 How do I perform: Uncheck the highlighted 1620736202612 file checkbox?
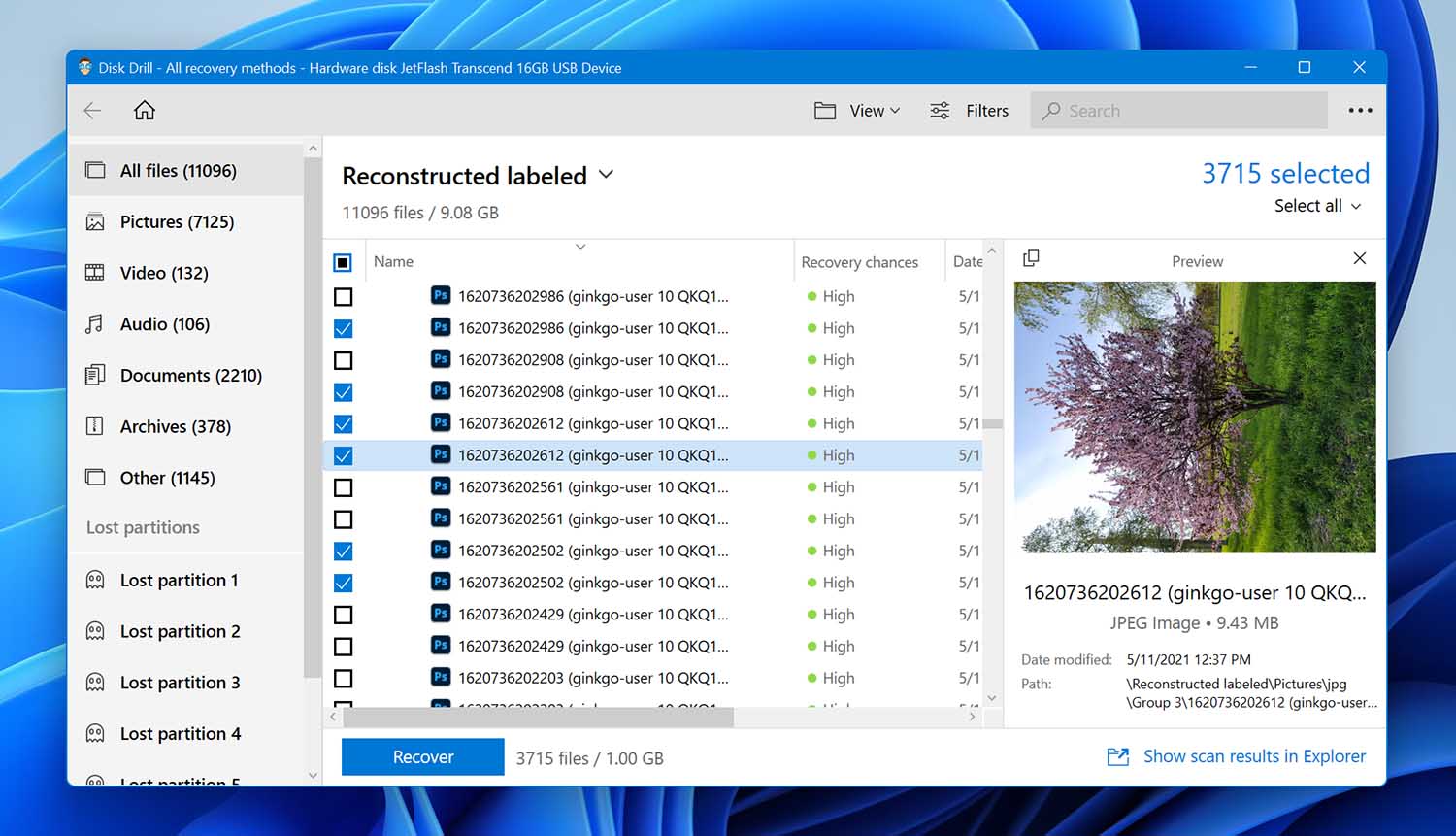tap(343, 455)
